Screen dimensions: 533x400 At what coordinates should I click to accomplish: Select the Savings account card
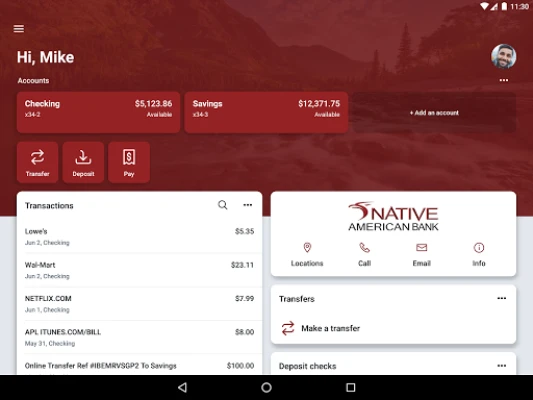point(266,112)
